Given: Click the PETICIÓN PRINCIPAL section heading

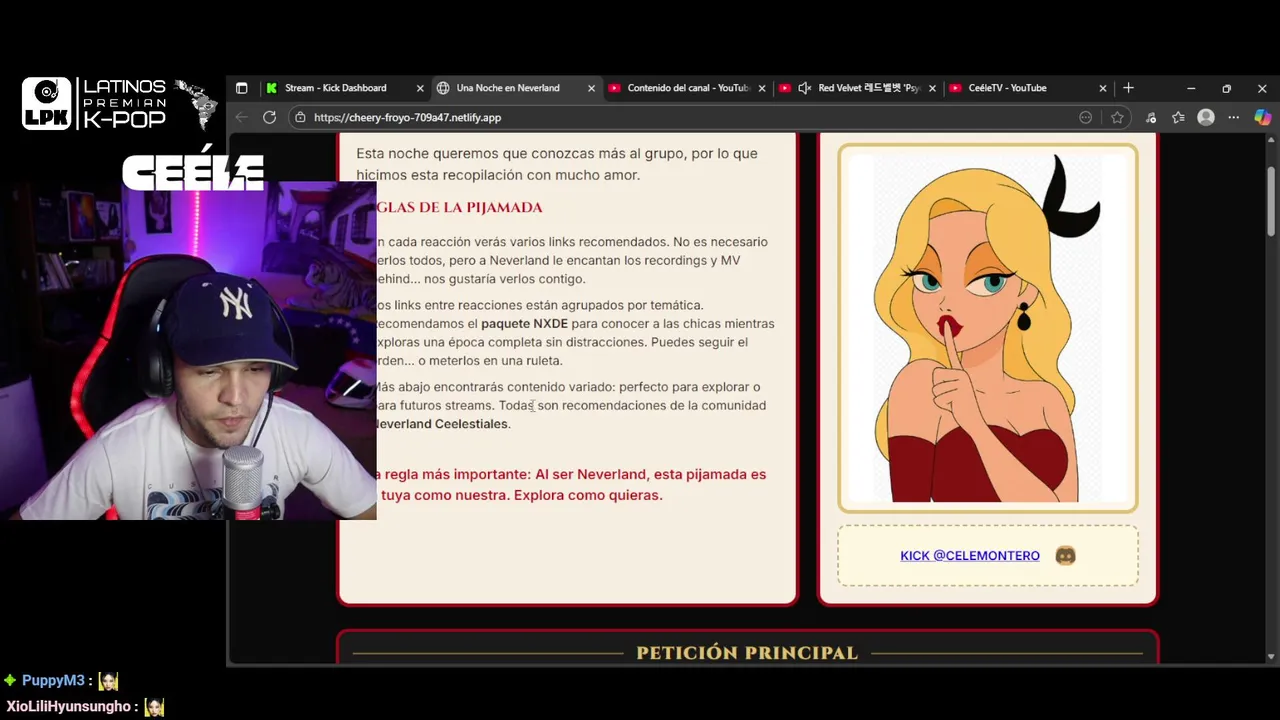Looking at the screenshot, I should pos(747,653).
